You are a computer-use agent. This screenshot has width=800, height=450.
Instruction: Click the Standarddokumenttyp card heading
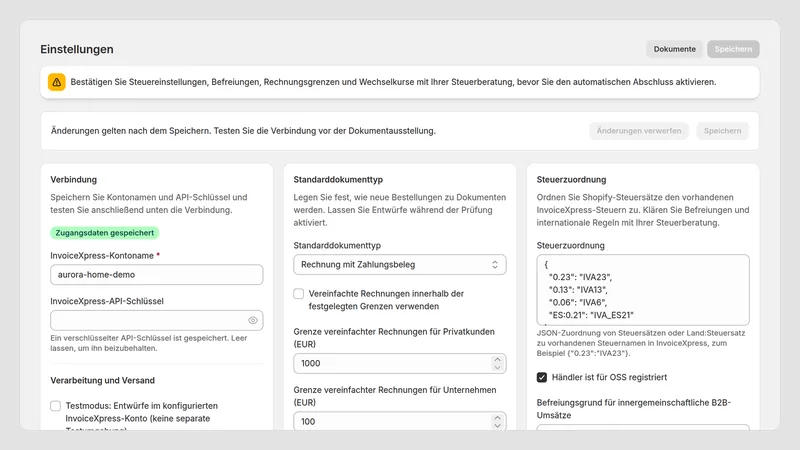(x=338, y=180)
